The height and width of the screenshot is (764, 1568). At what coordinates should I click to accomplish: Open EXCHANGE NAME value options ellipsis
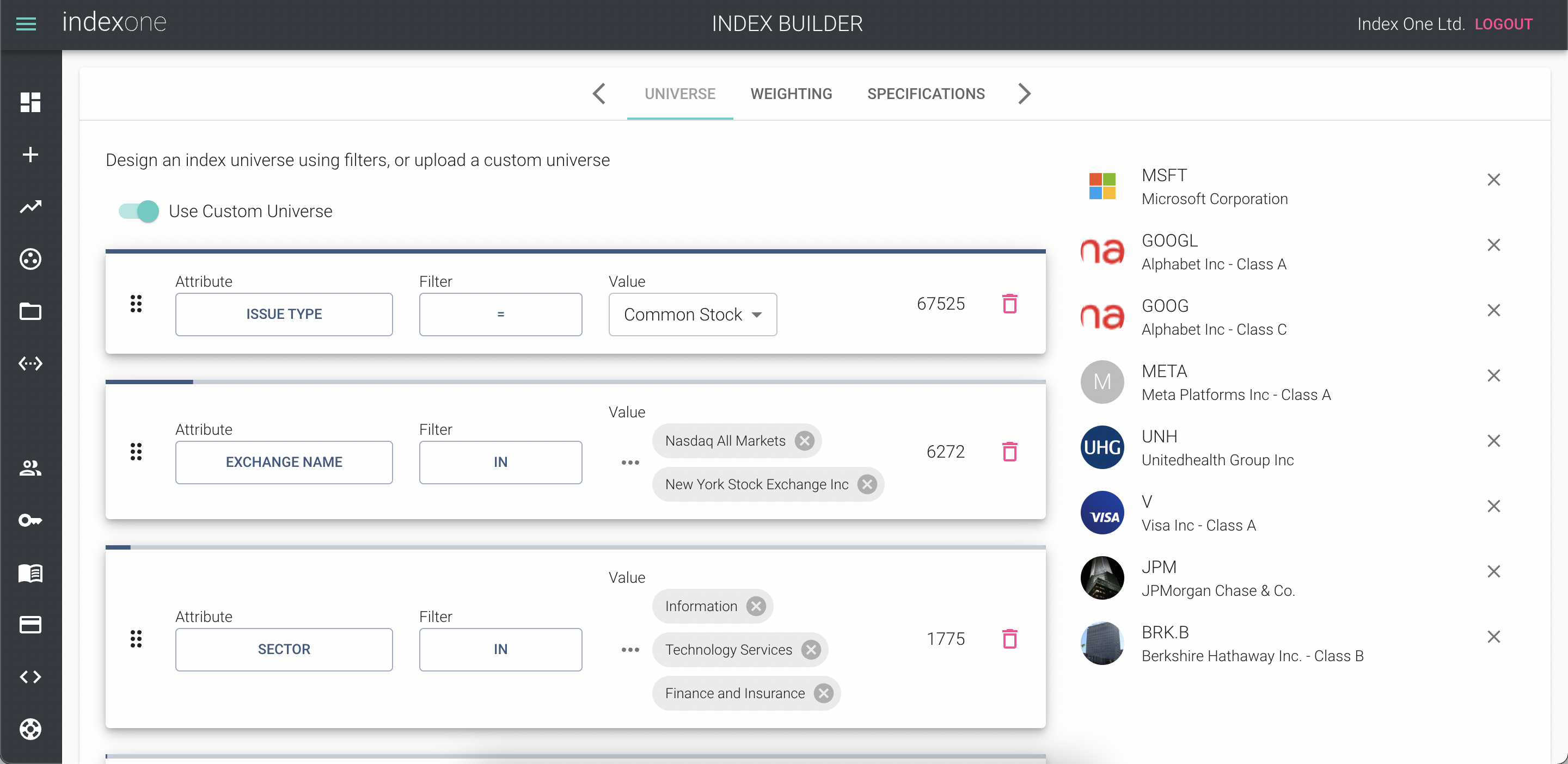click(x=630, y=463)
